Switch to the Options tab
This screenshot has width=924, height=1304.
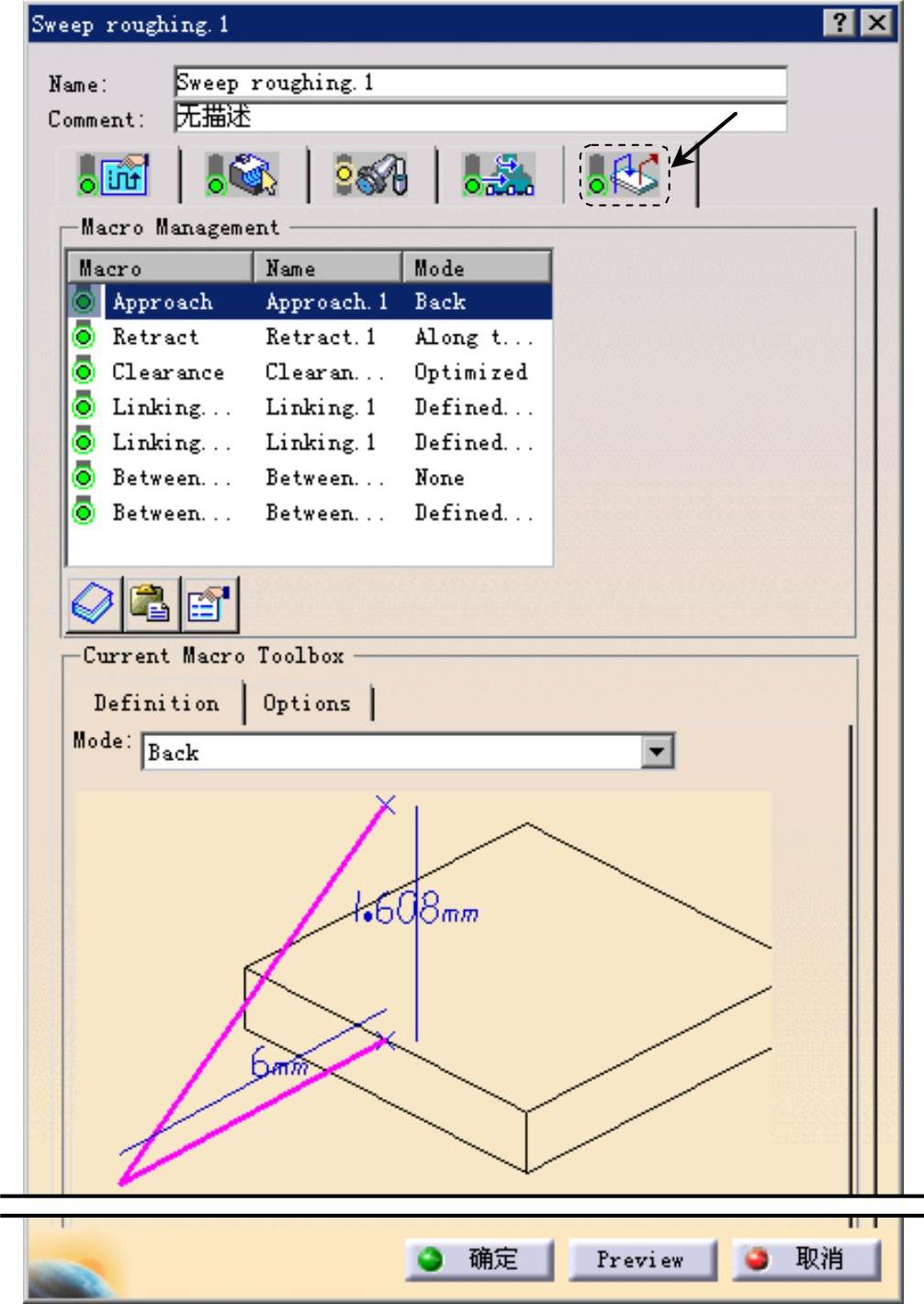pyautogui.click(x=307, y=704)
